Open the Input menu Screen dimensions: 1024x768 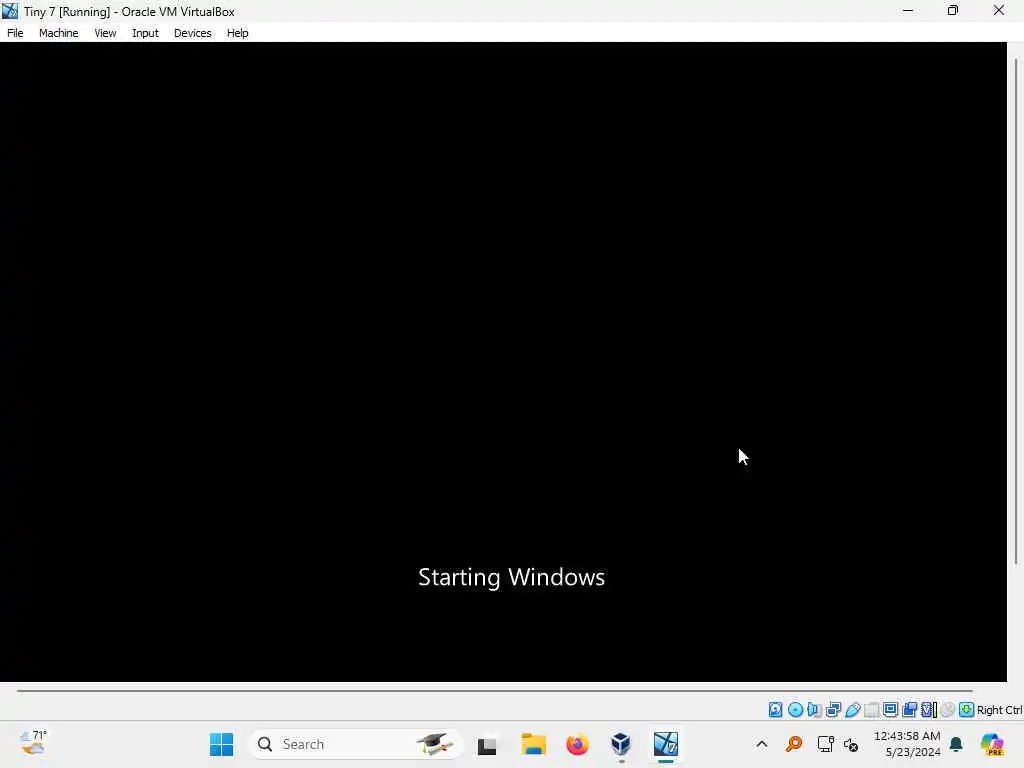point(145,33)
